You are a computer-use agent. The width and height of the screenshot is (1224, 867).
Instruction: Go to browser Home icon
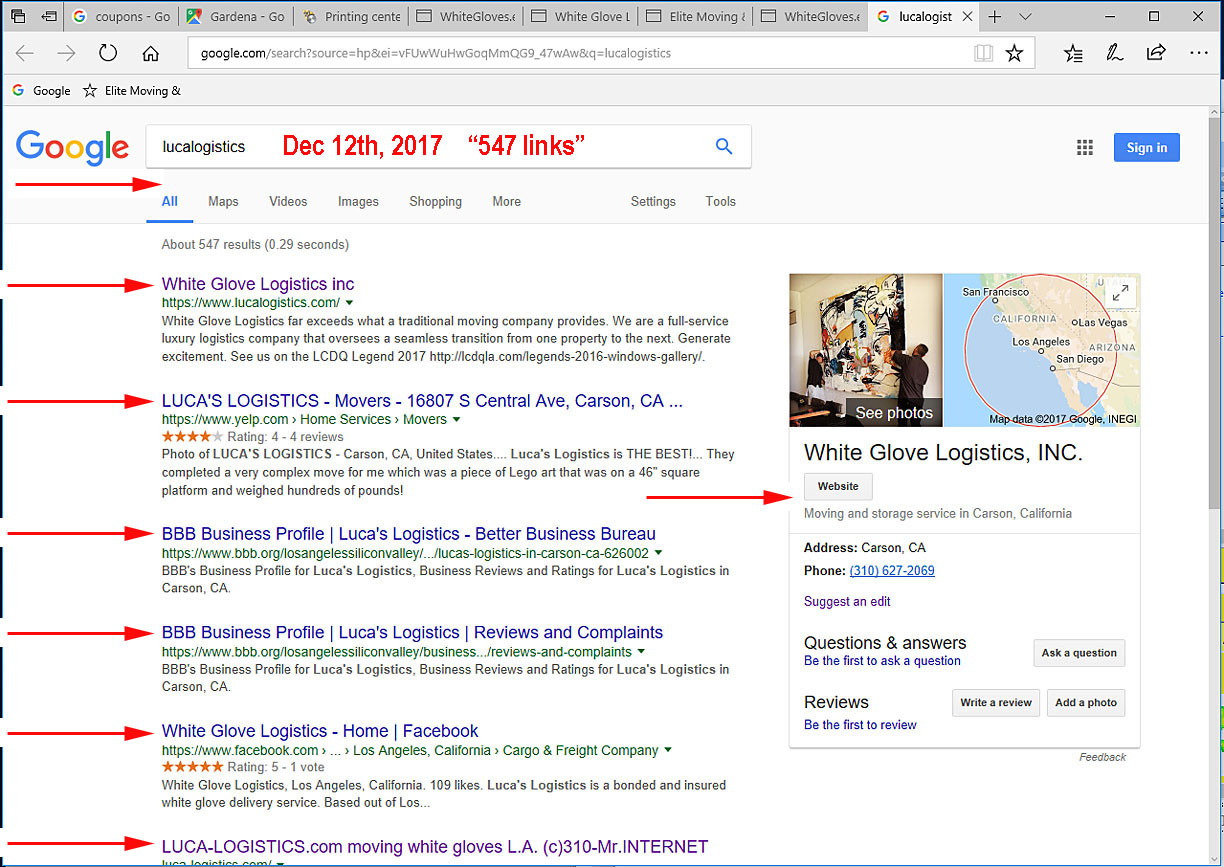[x=150, y=53]
